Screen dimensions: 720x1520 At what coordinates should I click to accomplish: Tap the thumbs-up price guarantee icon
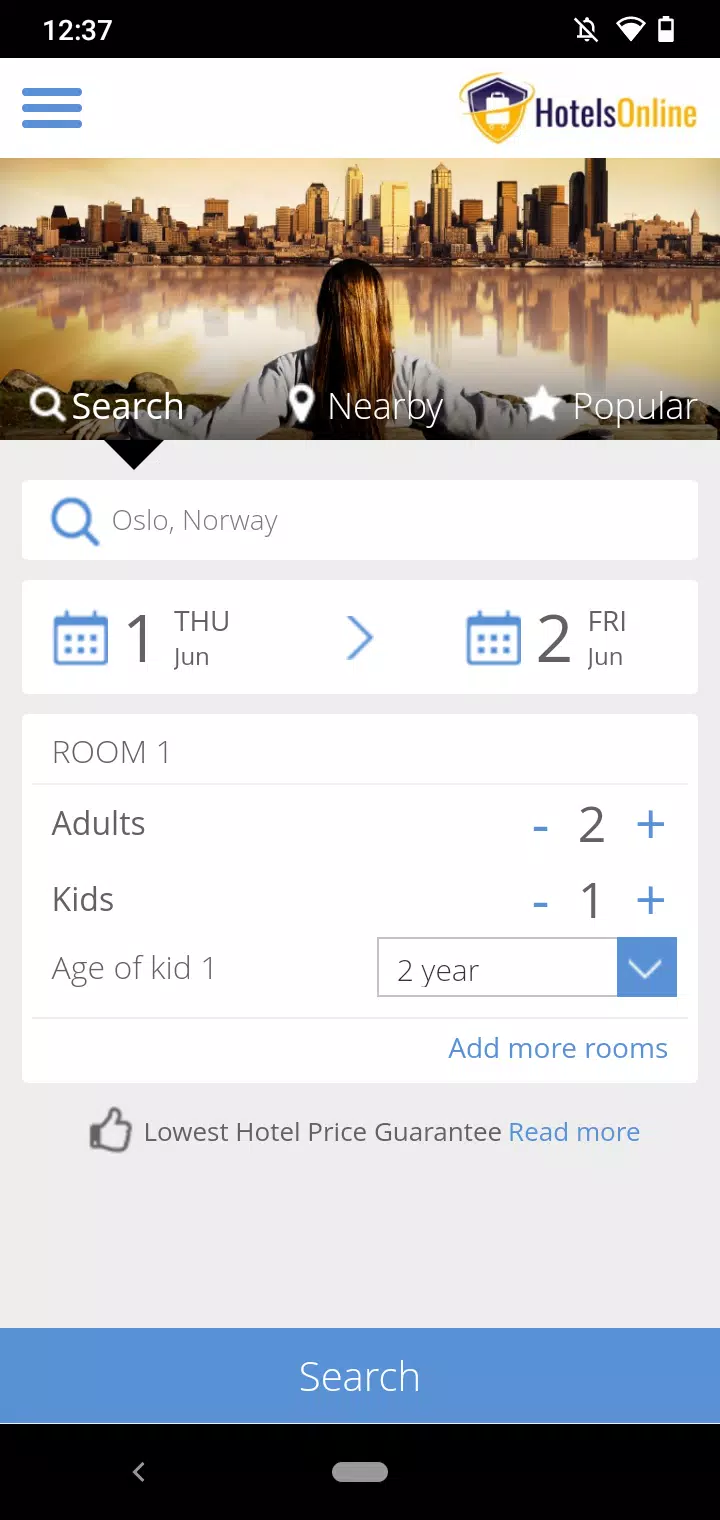point(111,1131)
